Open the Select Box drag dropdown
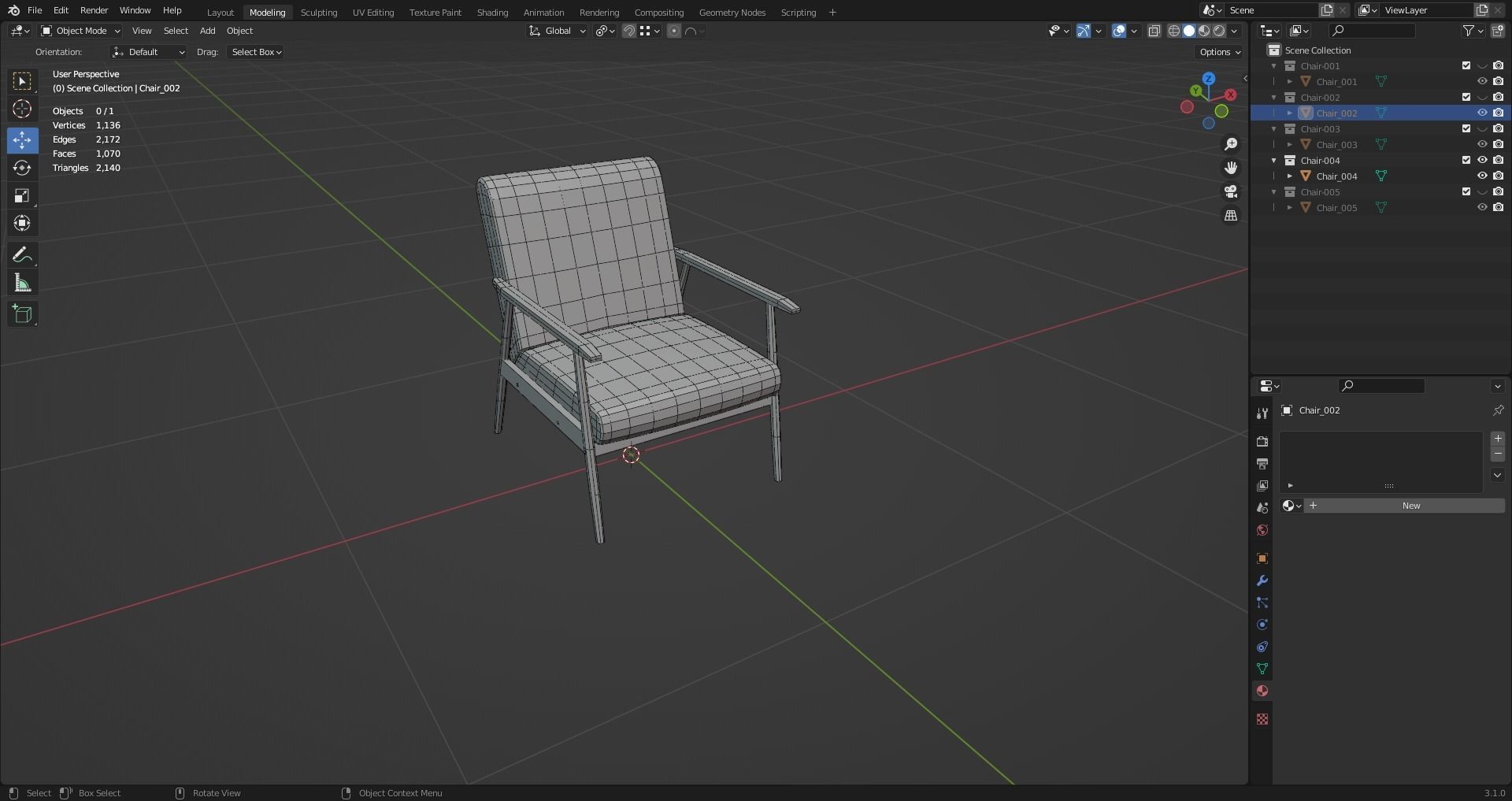 click(256, 52)
